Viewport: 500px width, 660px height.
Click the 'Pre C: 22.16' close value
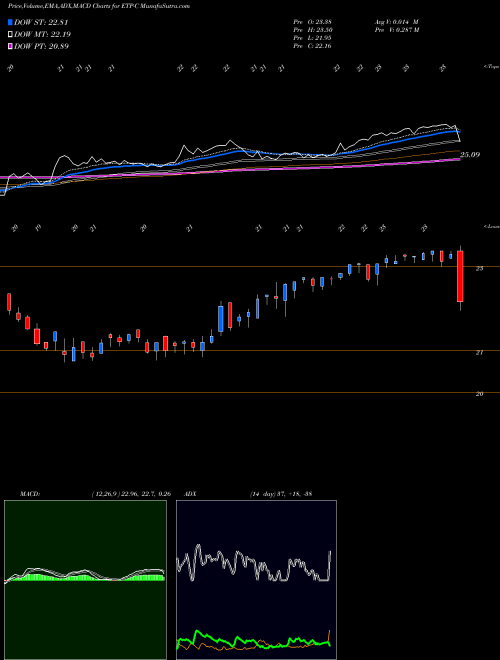pos(313,46)
